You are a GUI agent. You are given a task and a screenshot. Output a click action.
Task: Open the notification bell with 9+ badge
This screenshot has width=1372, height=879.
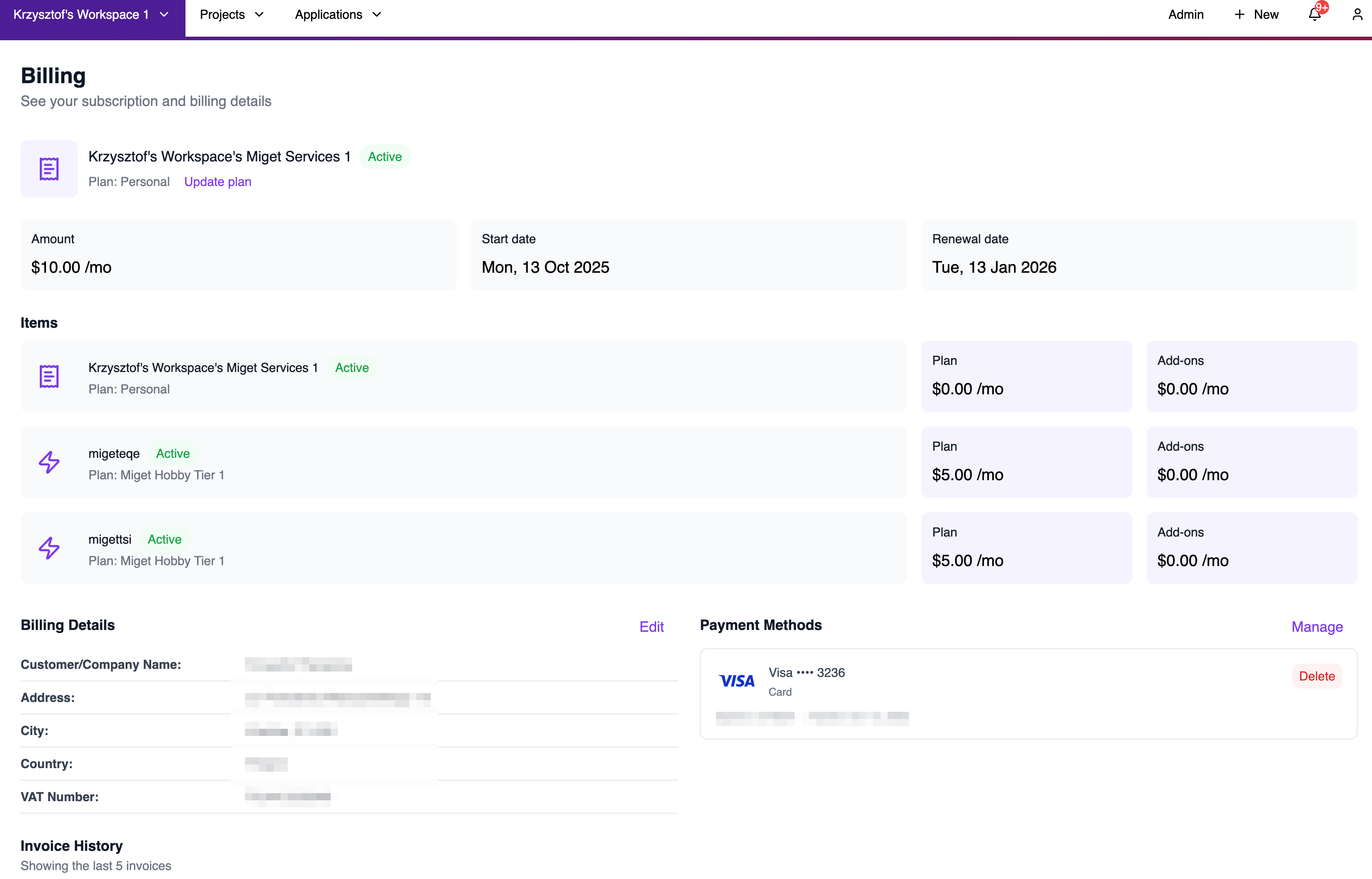(1314, 14)
